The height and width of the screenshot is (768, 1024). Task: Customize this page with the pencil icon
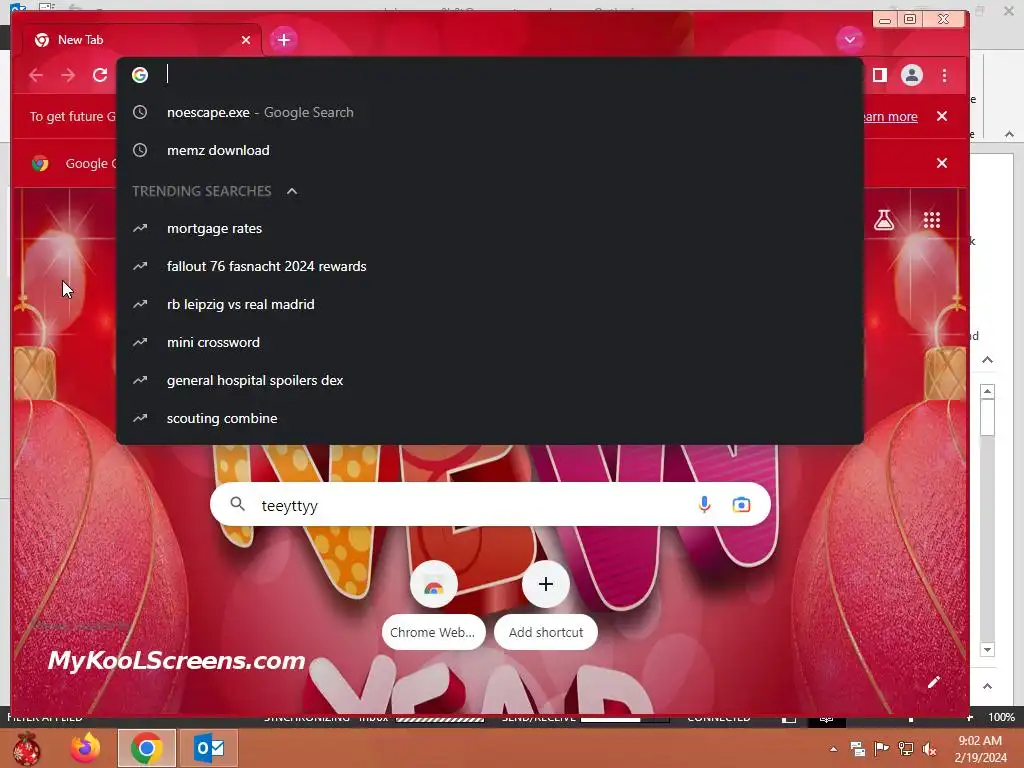pyautogui.click(x=933, y=682)
